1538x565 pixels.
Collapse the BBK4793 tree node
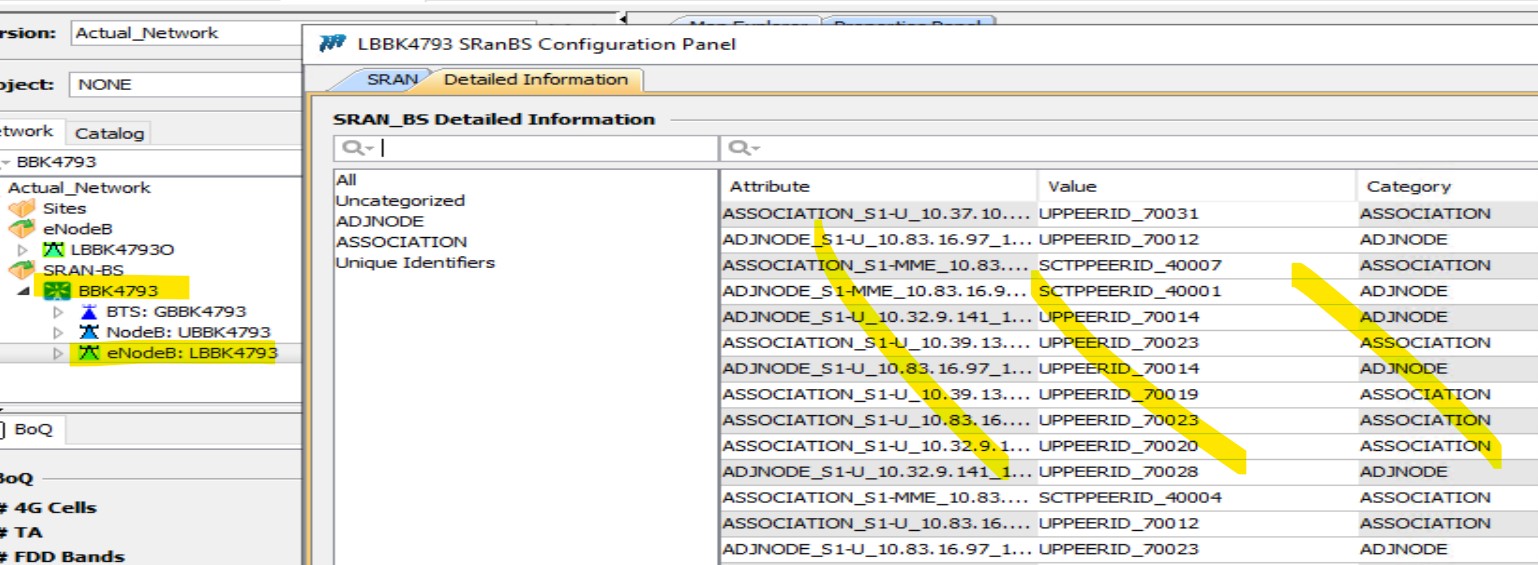(24, 291)
